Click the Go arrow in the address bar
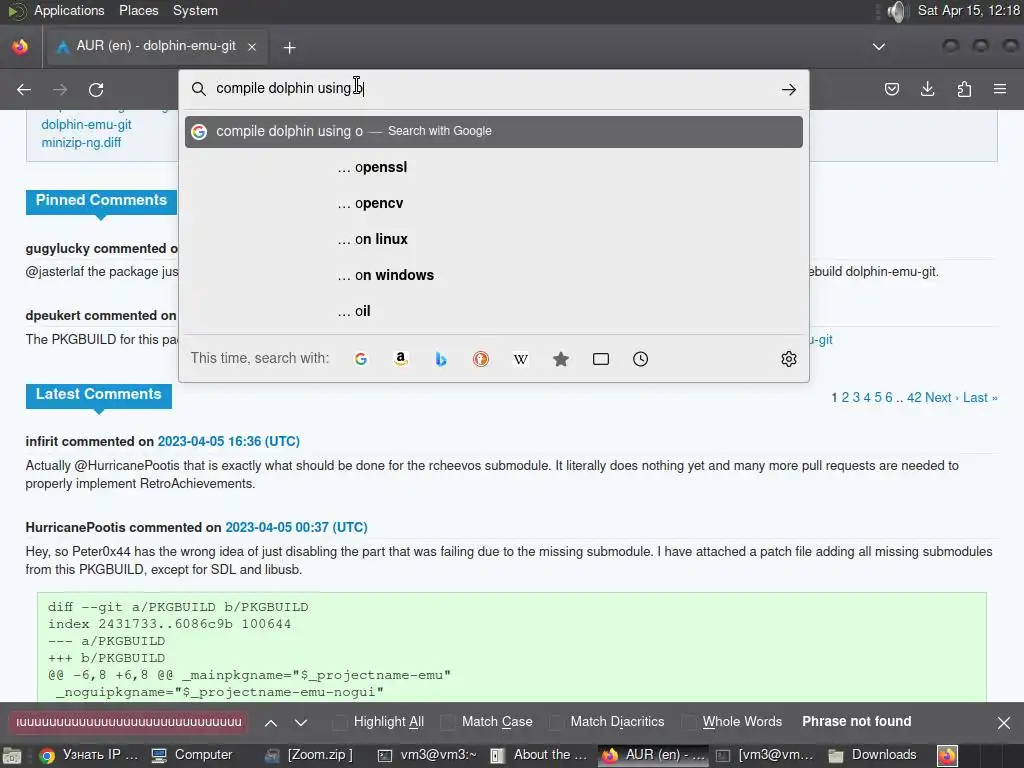Image resolution: width=1024 pixels, height=768 pixels. click(789, 89)
